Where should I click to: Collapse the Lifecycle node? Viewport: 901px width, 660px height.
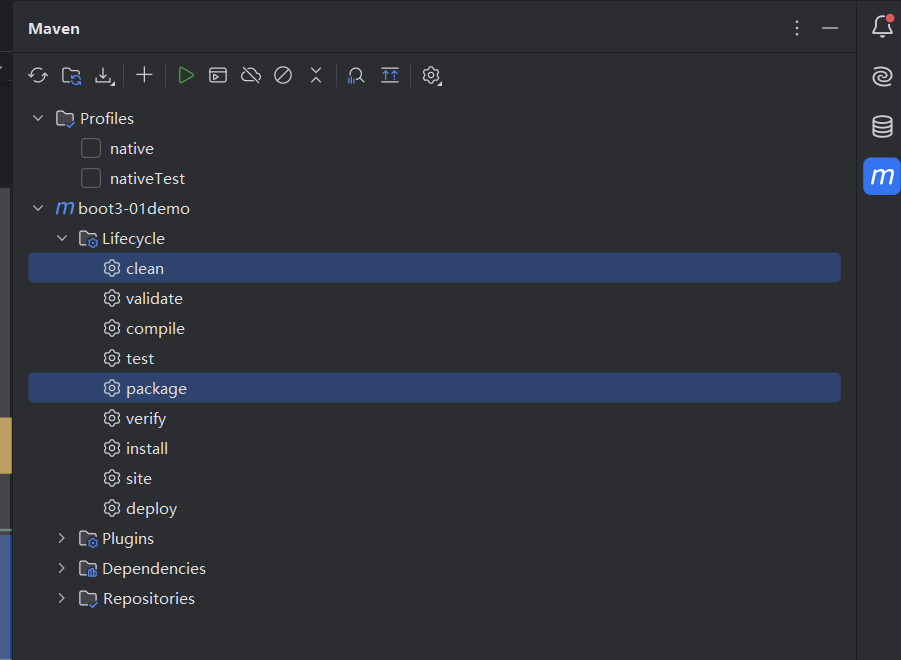tap(62, 238)
